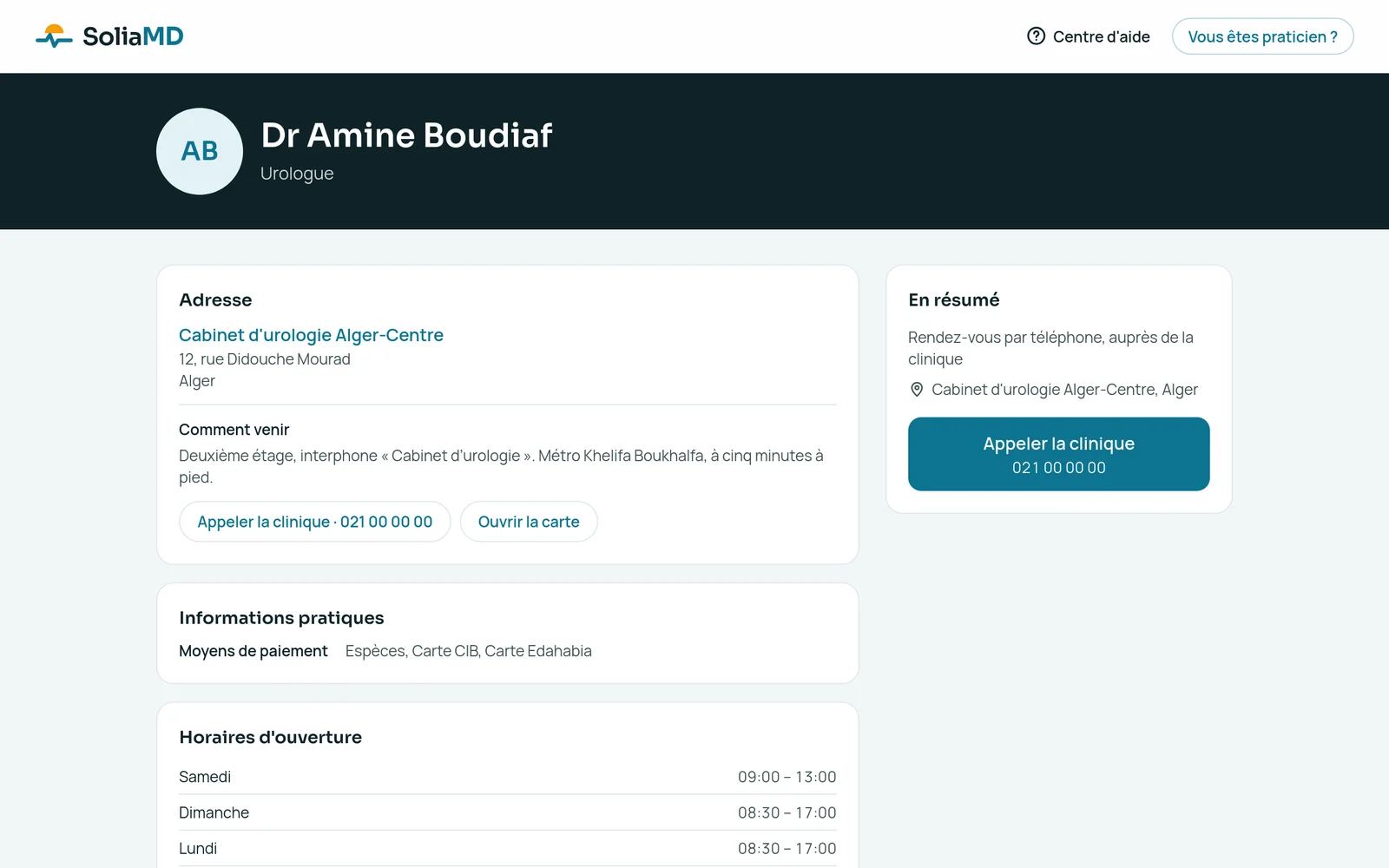1389x868 pixels.
Task: Click the location pin icon in summary
Action: [x=917, y=390]
